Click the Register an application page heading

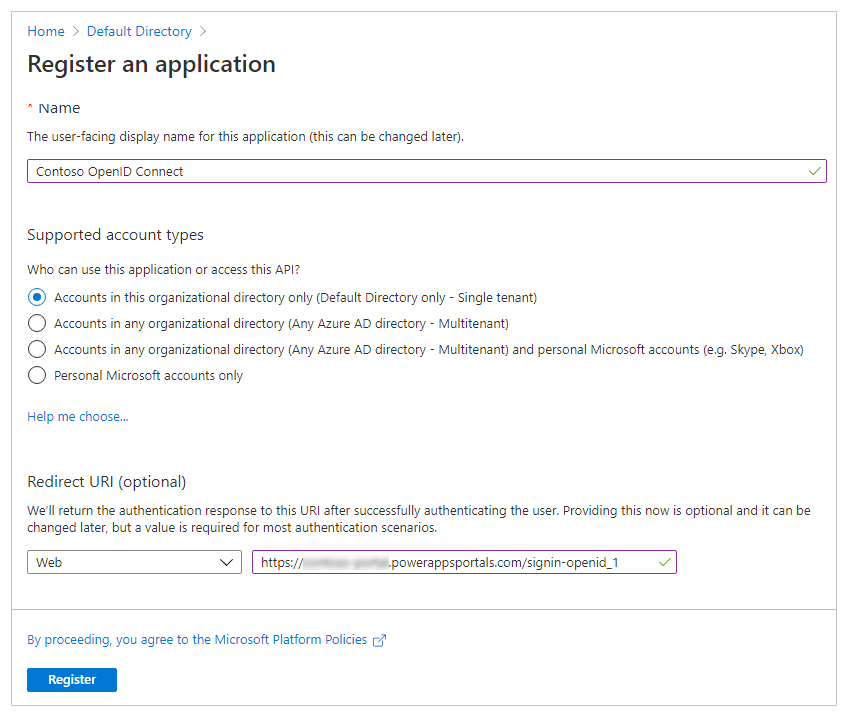pyautogui.click(x=150, y=63)
